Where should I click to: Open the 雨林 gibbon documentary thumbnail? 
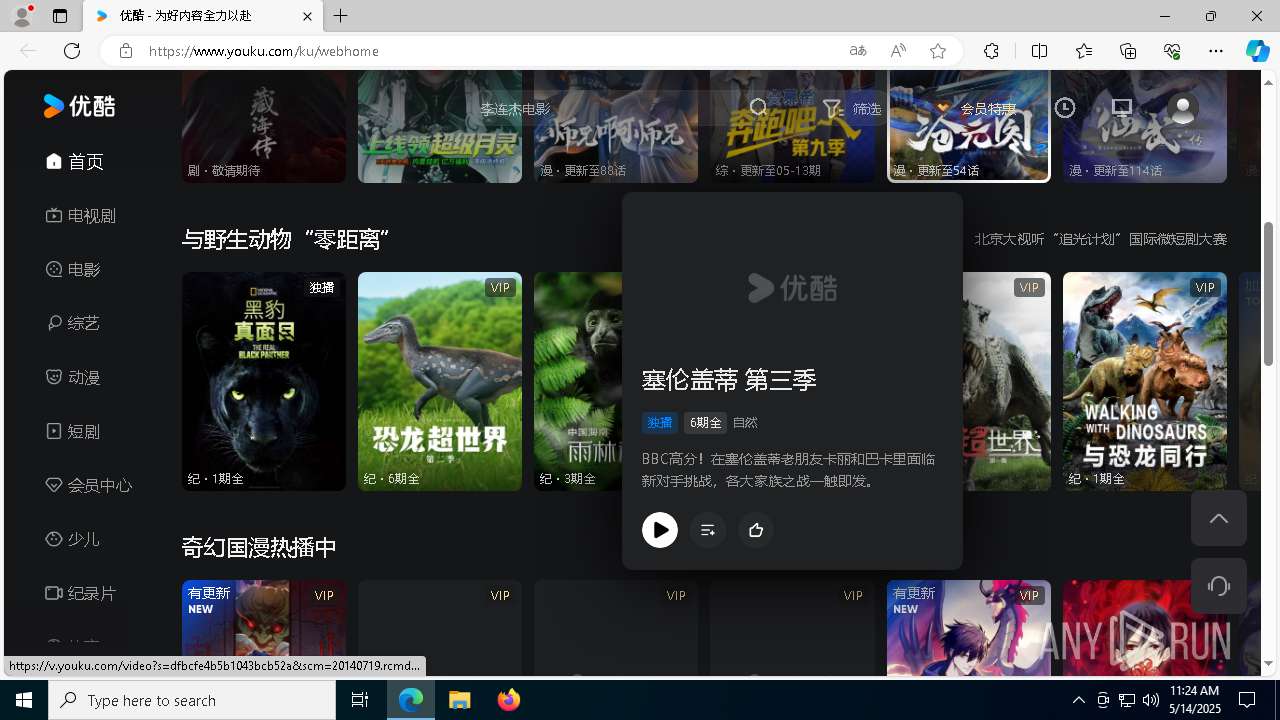click(x=578, y=381)
